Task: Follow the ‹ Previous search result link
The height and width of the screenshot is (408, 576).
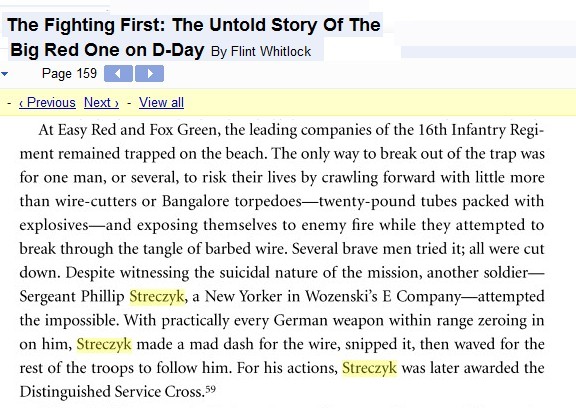Action: click(47, 102)
